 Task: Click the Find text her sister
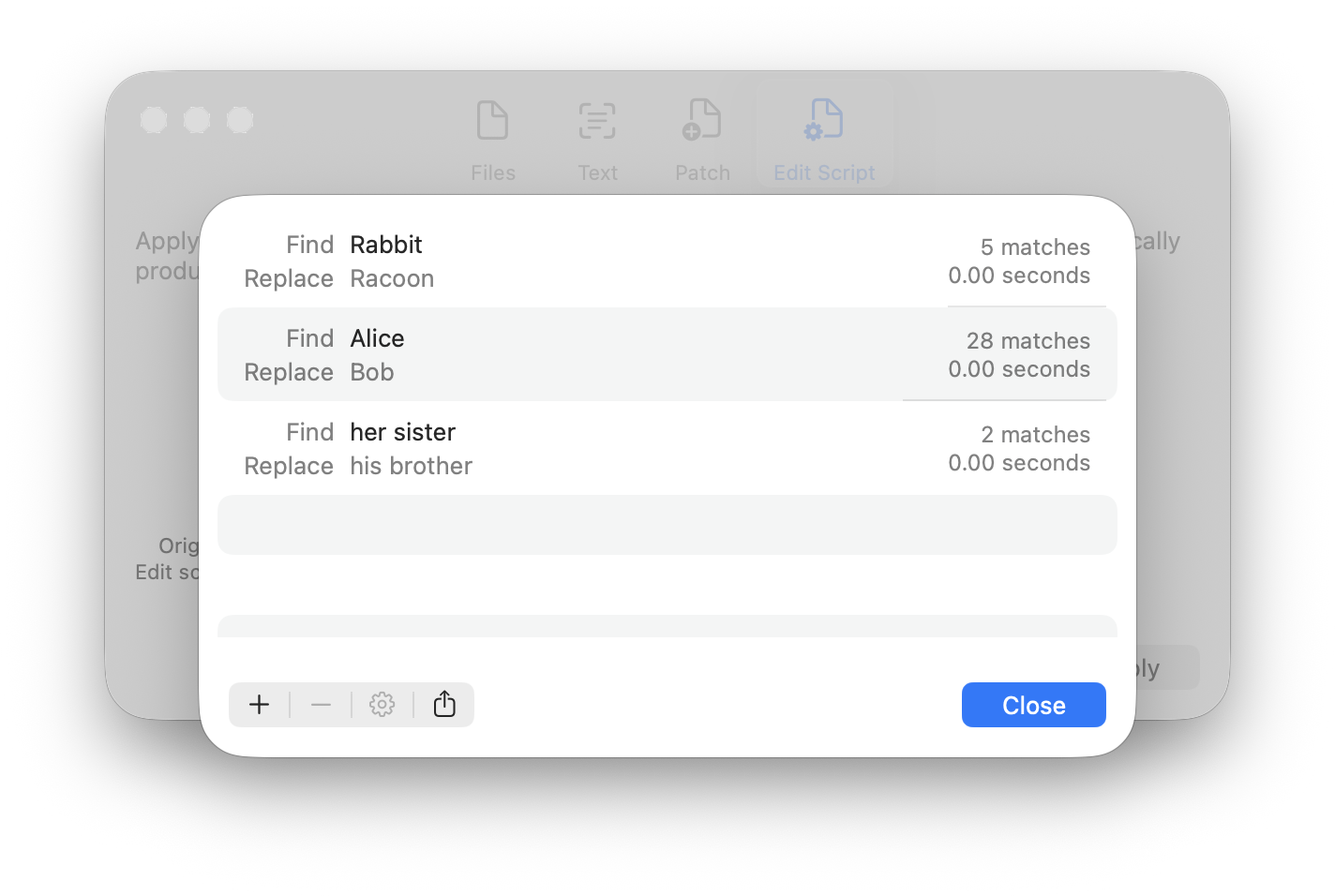(402, 432)
